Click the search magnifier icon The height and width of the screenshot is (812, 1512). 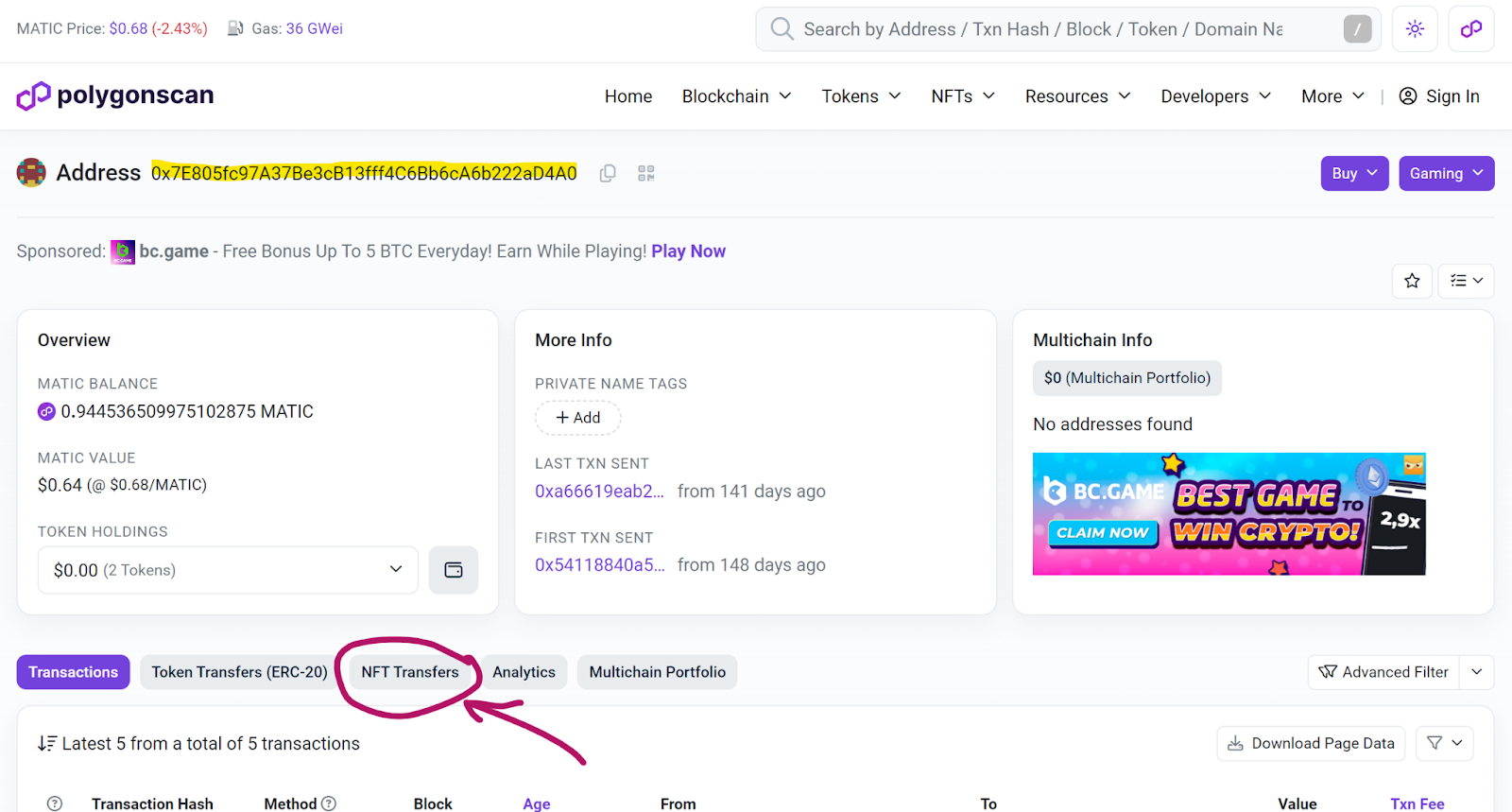[x=782, y=28]
